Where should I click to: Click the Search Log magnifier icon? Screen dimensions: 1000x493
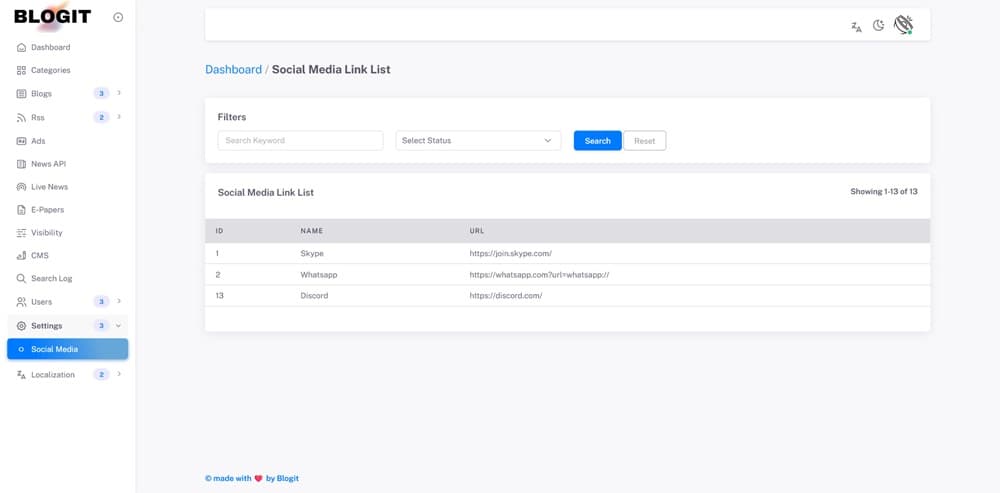pos(21,279)
